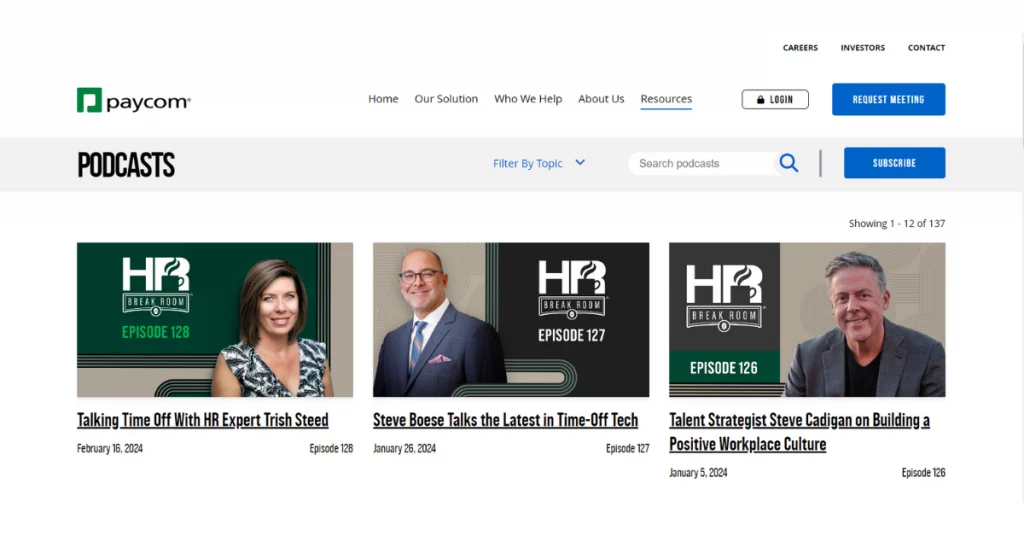The image size is (1024, 536).
Task: Open Talent Strategist Steve Cadigan episode title
Action: [x=799, y=432]
